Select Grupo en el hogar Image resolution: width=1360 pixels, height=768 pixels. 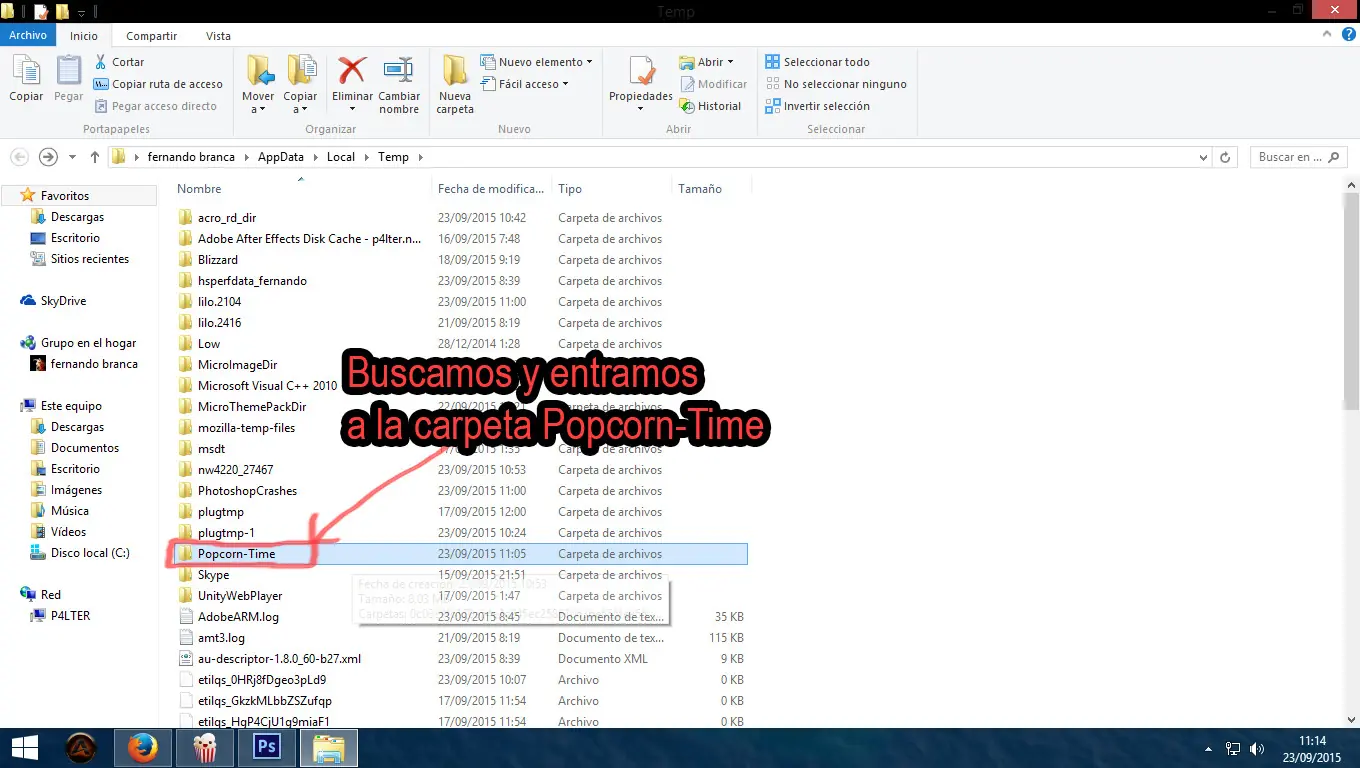click(x=88, y=343)
